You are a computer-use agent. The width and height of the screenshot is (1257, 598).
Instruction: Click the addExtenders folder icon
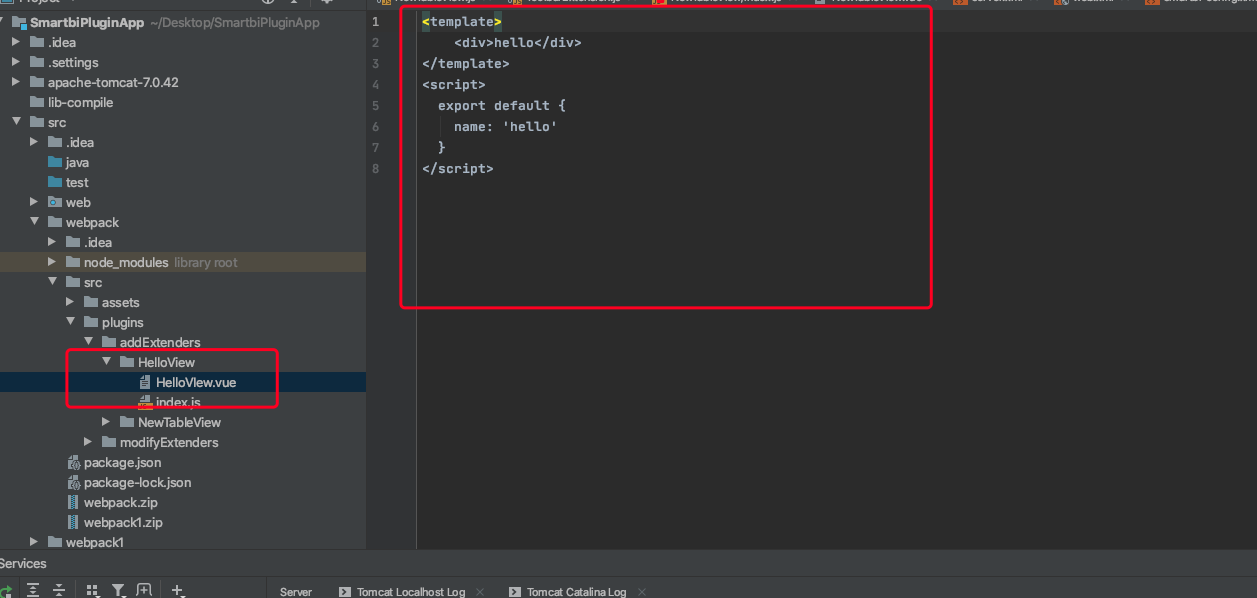pyautogui.click(x=109, y=342)
